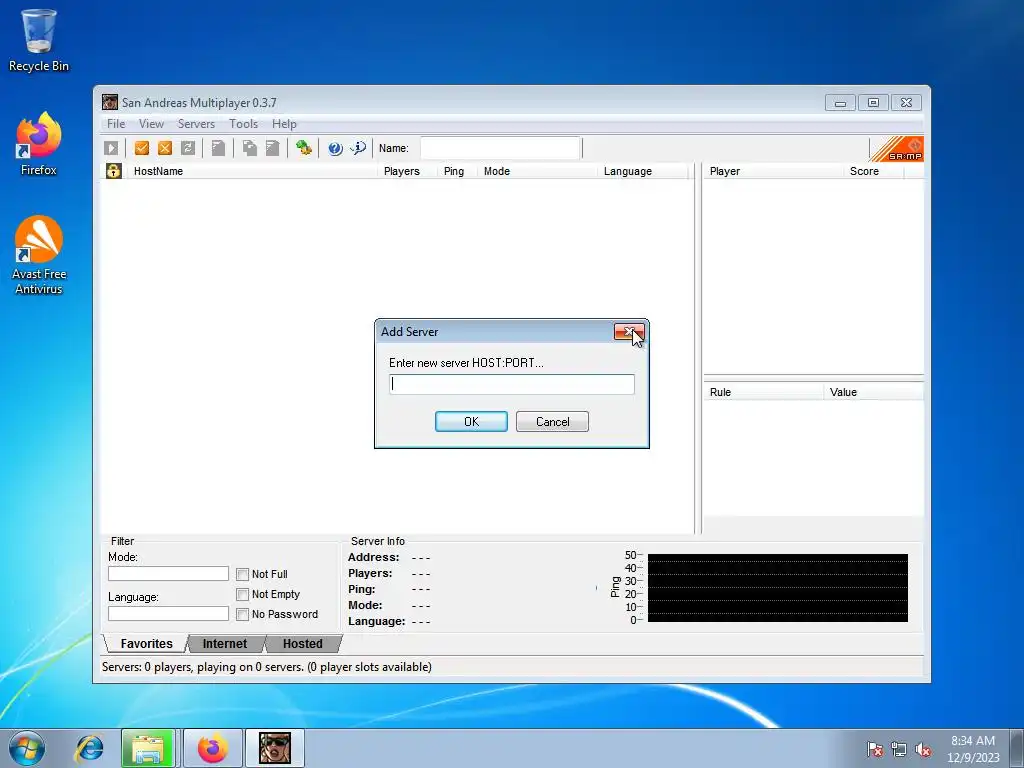The height and width of the screenshot is (768, 1024).
Task: Click the Mode filter text field
Action: (168, 573)
